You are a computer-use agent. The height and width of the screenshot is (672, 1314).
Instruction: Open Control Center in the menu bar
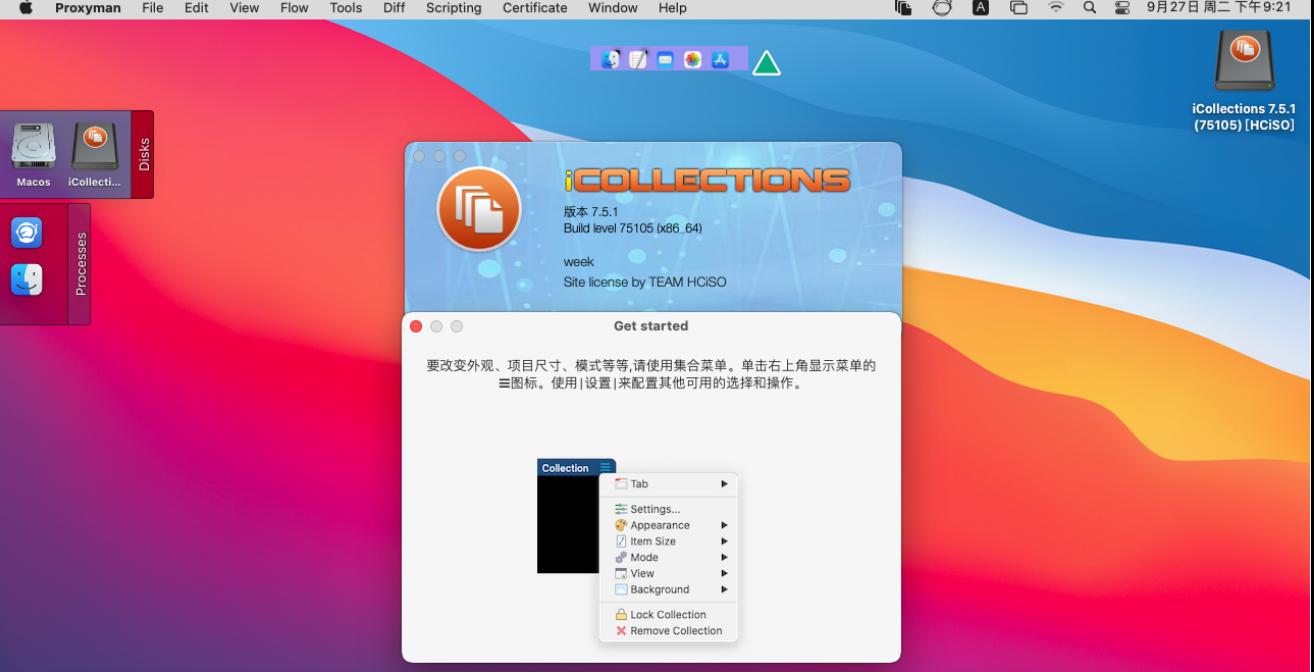(1122, 8)
